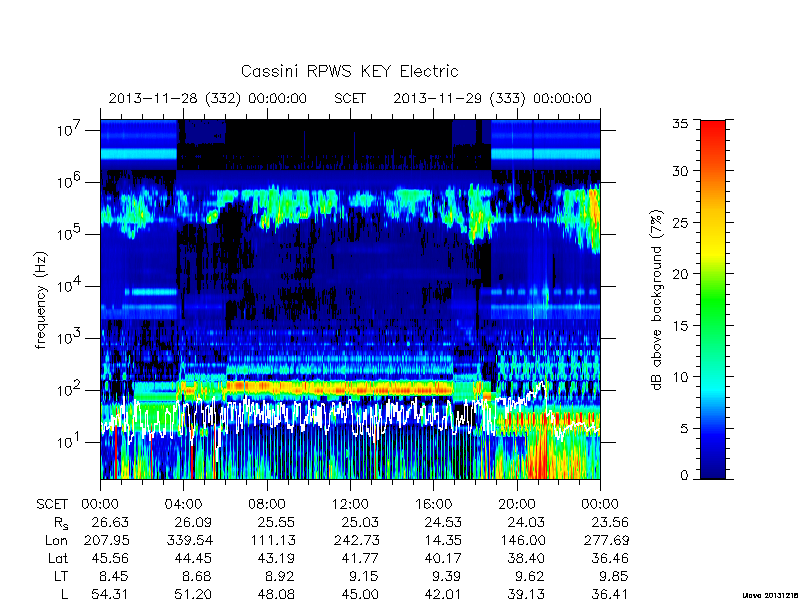Click the colorbar value '25'
Viewport: 800px width, 600px height.
point(680,222)
